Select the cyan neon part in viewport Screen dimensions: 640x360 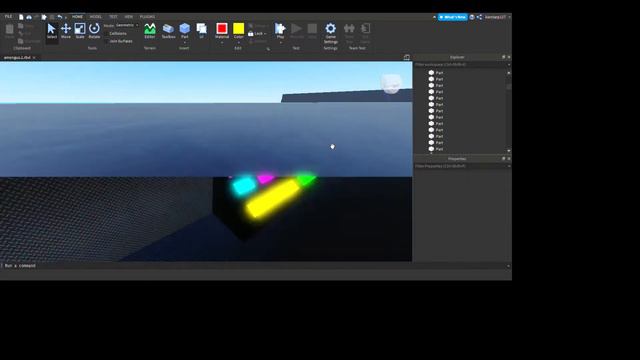click(x=244, y=185)
